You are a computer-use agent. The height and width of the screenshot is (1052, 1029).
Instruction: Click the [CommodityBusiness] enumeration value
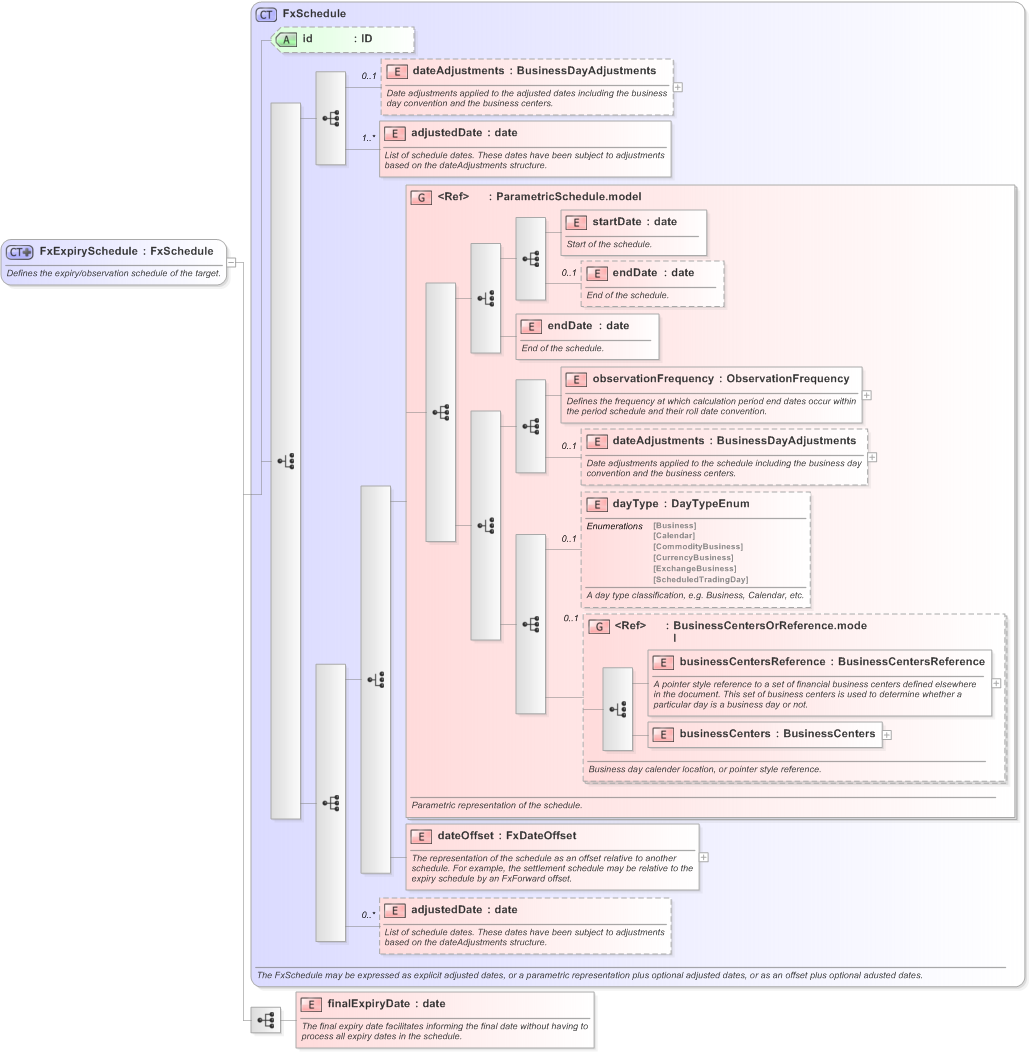coord(698,547)
